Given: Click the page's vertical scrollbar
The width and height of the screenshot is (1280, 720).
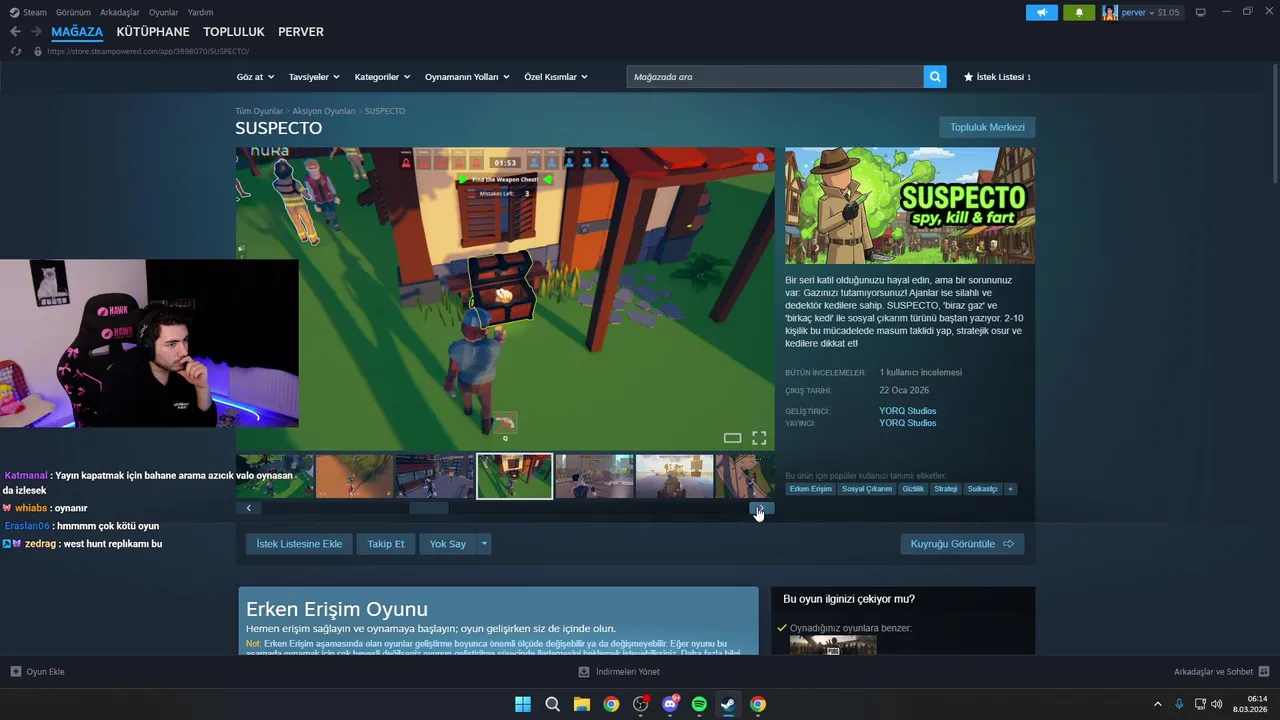Looking at the screenshot, I should (x=1274, y=125).
